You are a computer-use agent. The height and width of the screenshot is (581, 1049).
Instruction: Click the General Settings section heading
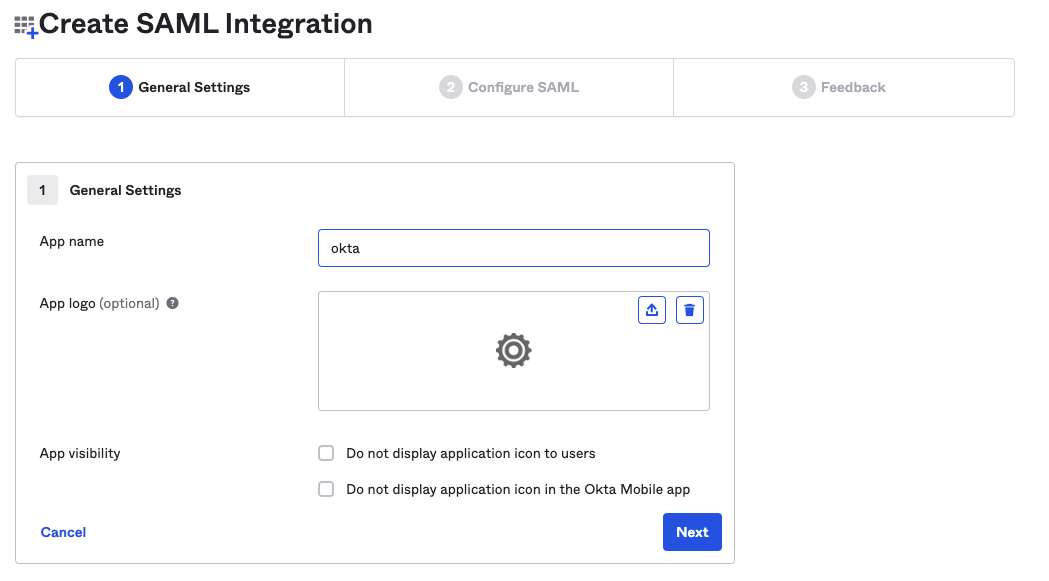click(125, 190)
